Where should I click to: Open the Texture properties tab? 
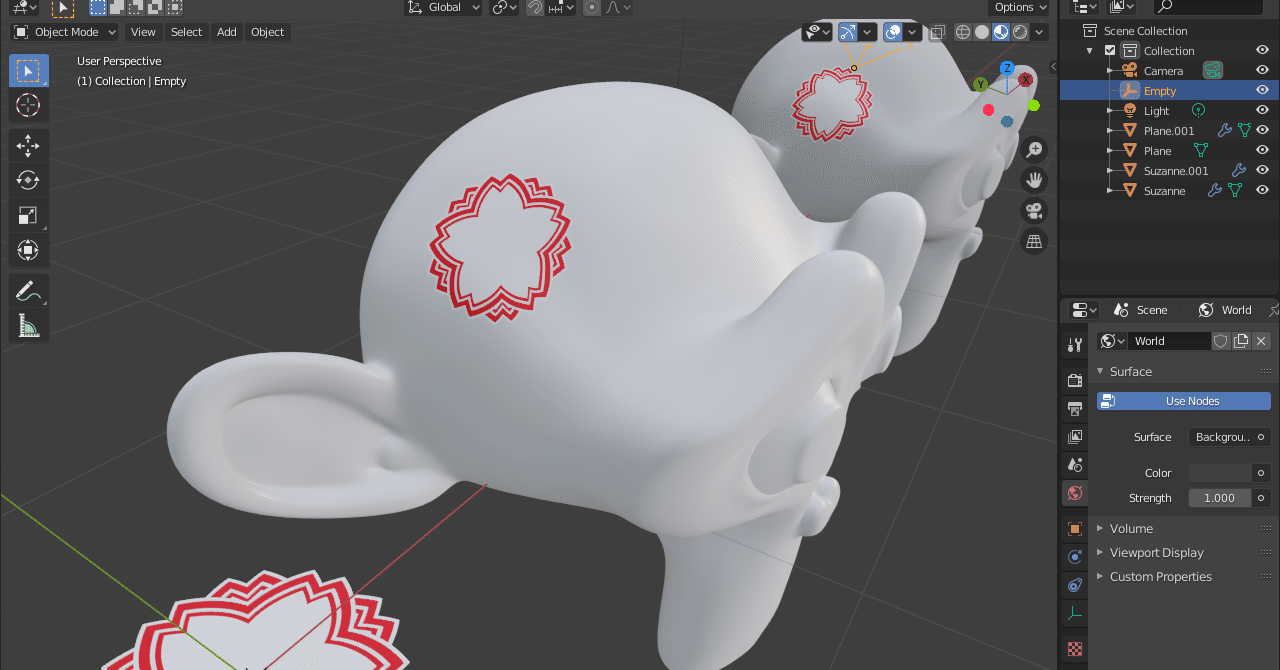click(1075, 649)
